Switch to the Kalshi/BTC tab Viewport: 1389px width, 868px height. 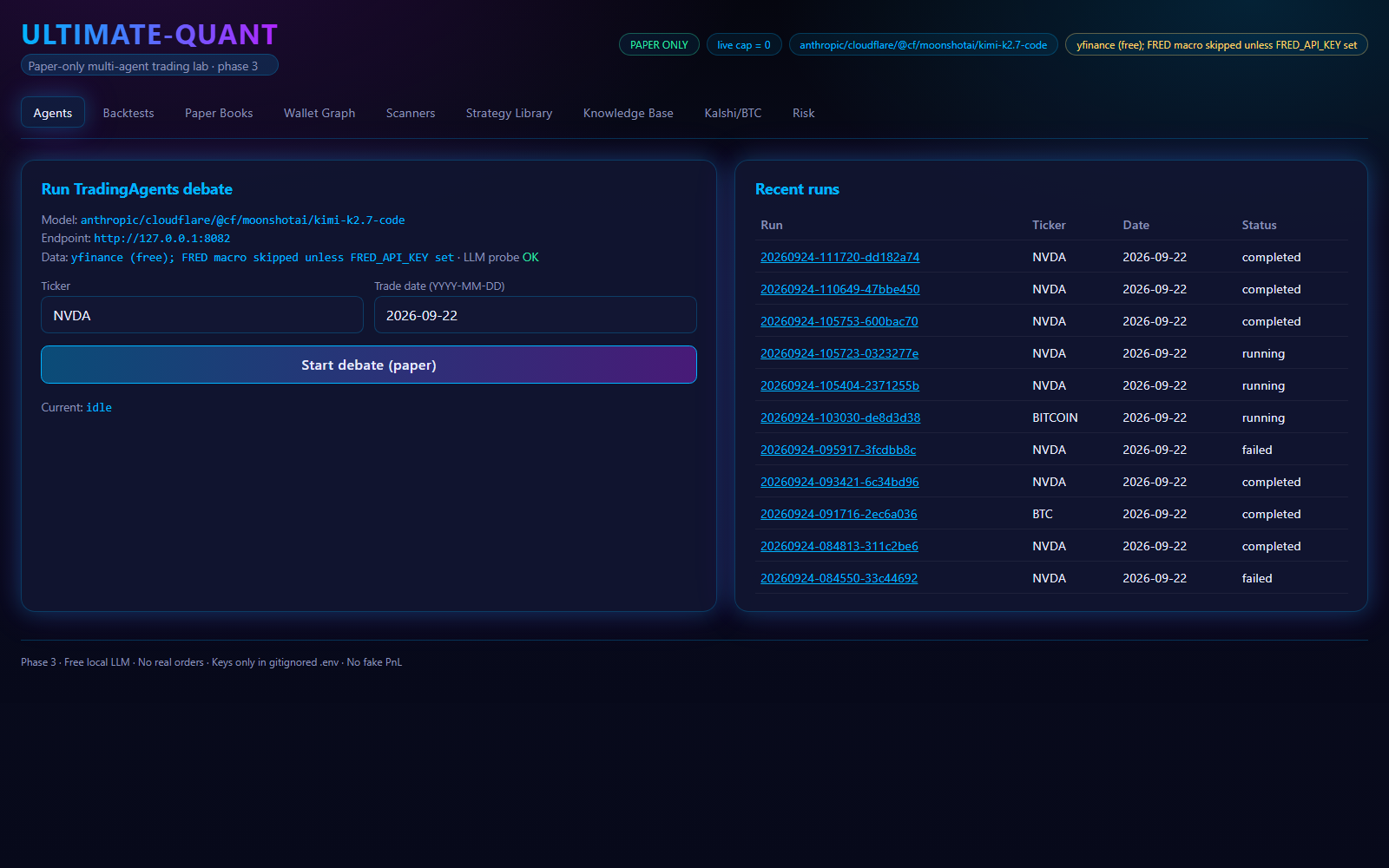pos(733,113)
